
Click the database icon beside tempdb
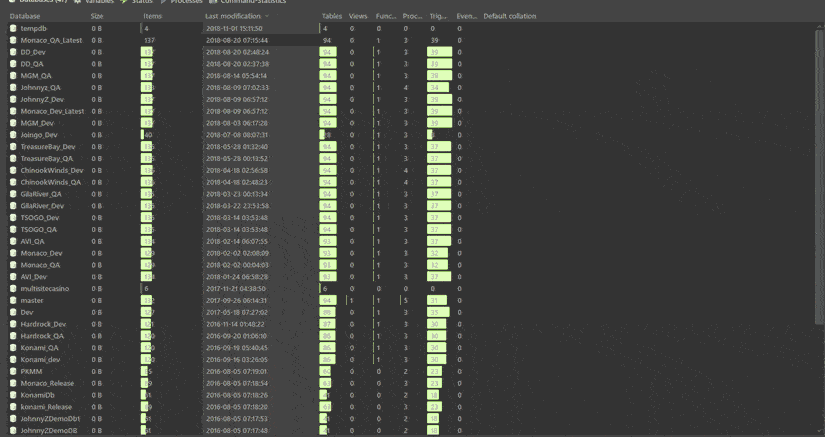click(x=13, y=28)
